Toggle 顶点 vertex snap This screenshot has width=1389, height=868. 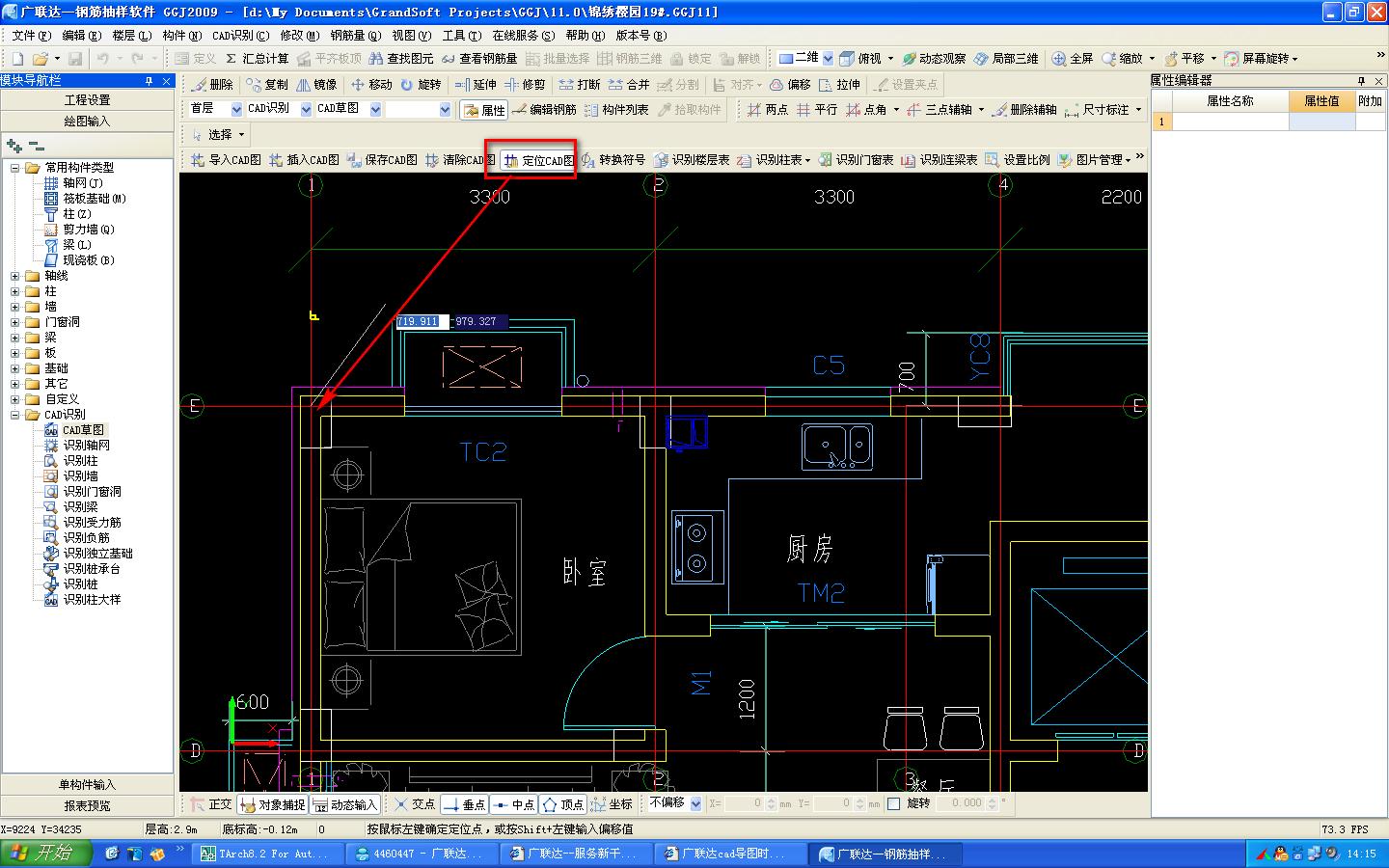(563, 804)
